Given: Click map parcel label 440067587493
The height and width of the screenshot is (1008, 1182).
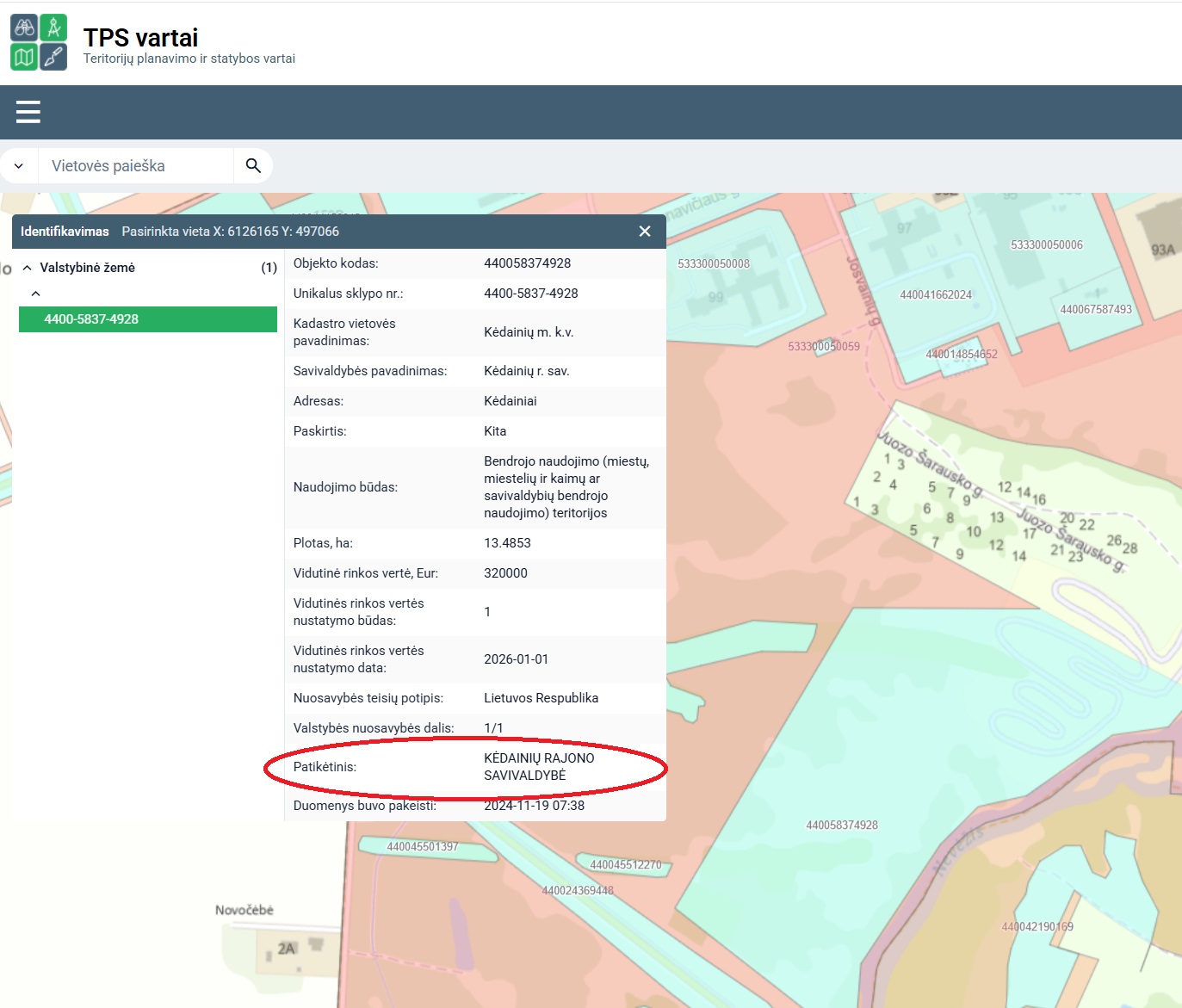Looking at the screenshot, I should pyautogui.click(x=1096, y=309).
